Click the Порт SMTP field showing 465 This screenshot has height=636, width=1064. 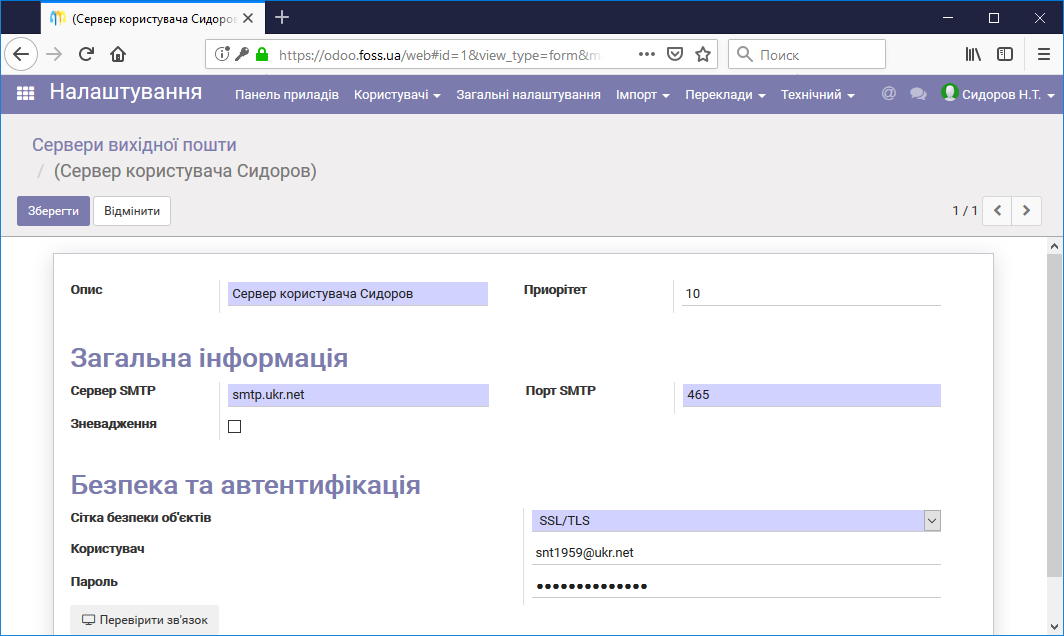[x=812, y=395]
